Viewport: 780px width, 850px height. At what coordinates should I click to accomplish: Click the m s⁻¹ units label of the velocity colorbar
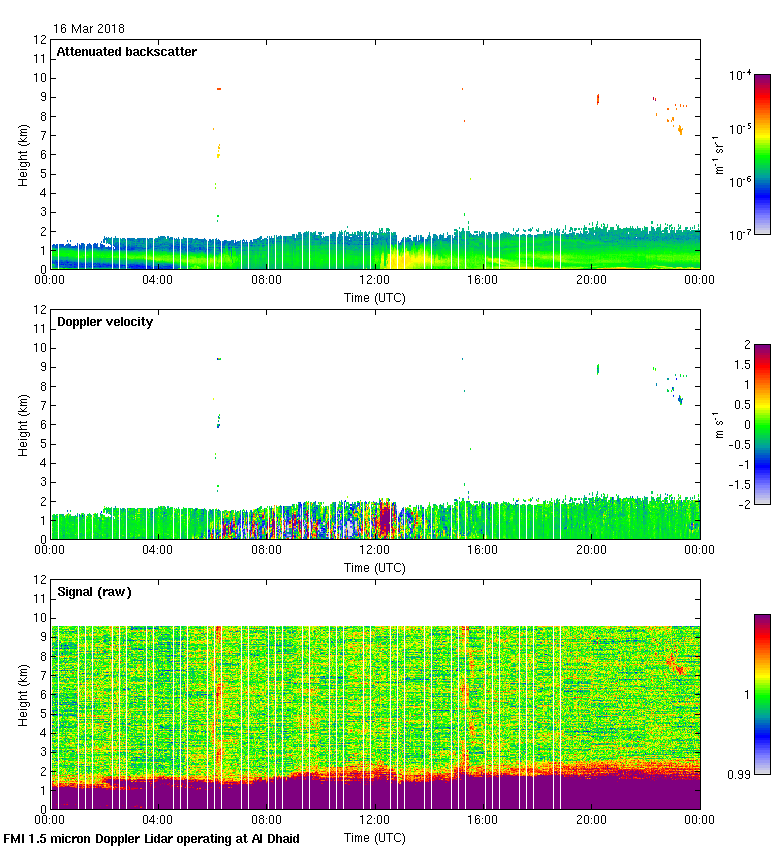[719, 425]
